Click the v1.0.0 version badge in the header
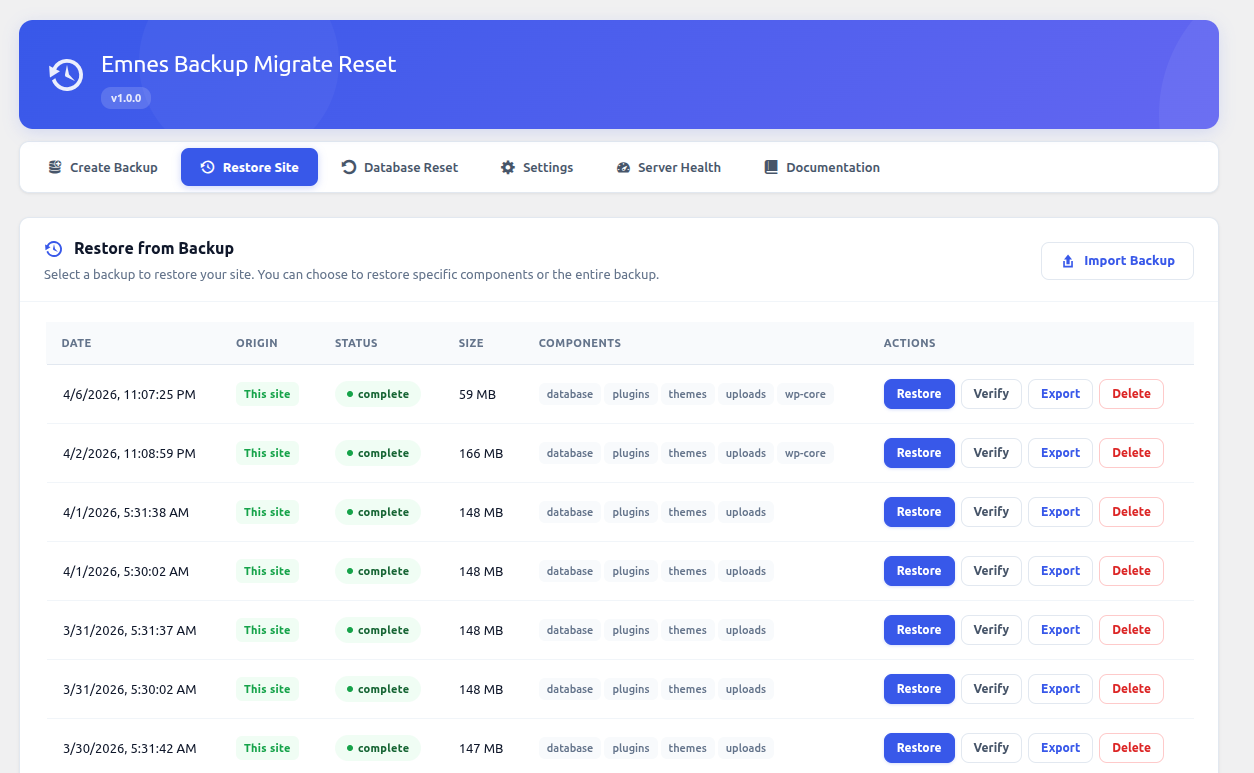The width and height of the screenshot is (1254, 773). [126, 97]
